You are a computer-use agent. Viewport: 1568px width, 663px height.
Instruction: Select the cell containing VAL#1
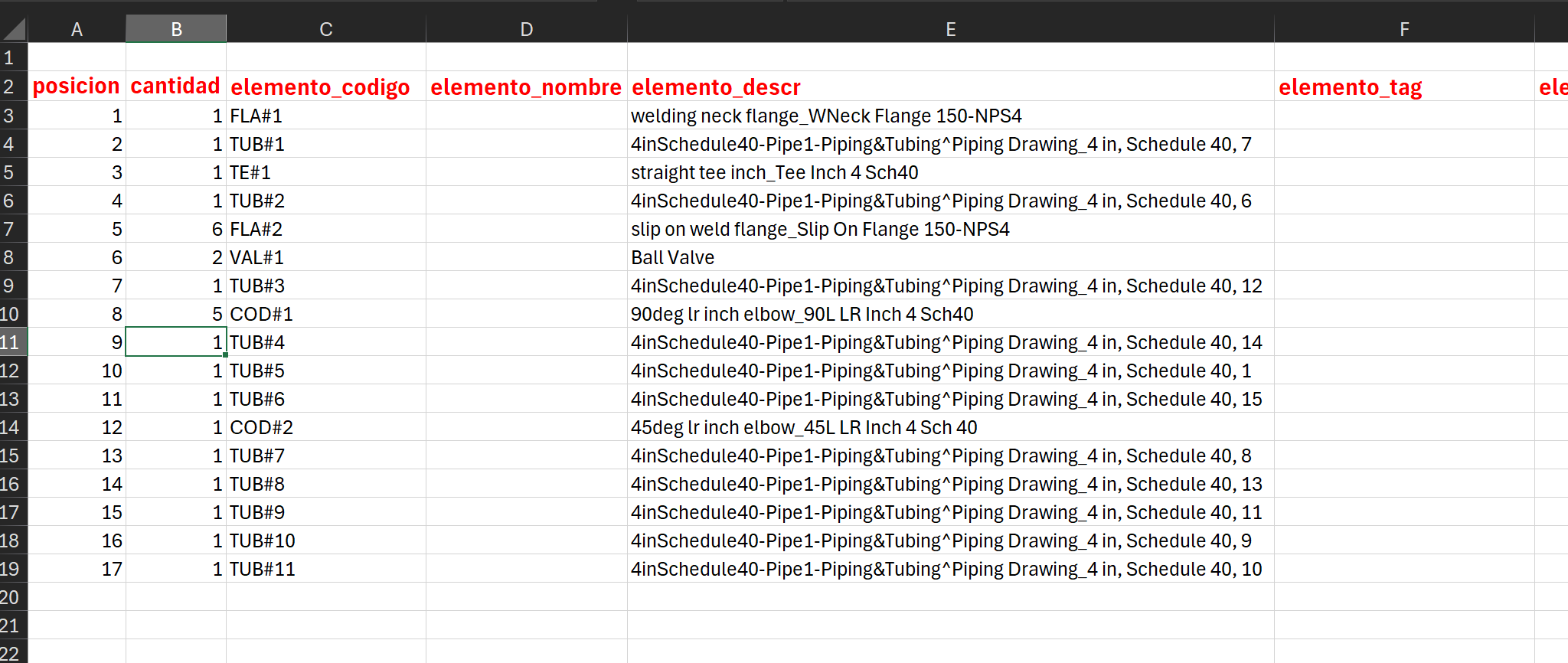point(325,257)
